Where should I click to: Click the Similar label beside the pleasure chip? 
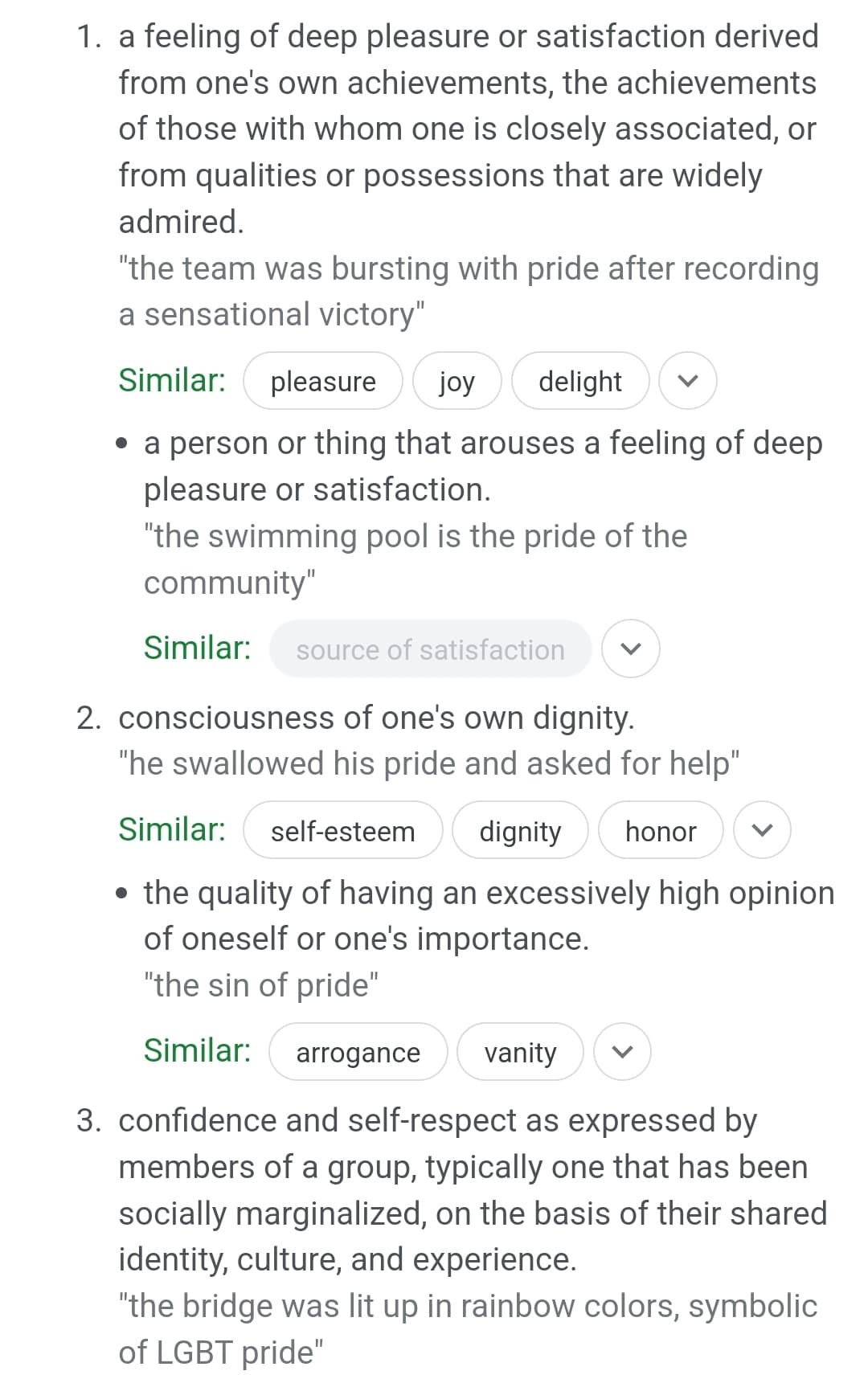pyautogui.click(x=172, y=380)
